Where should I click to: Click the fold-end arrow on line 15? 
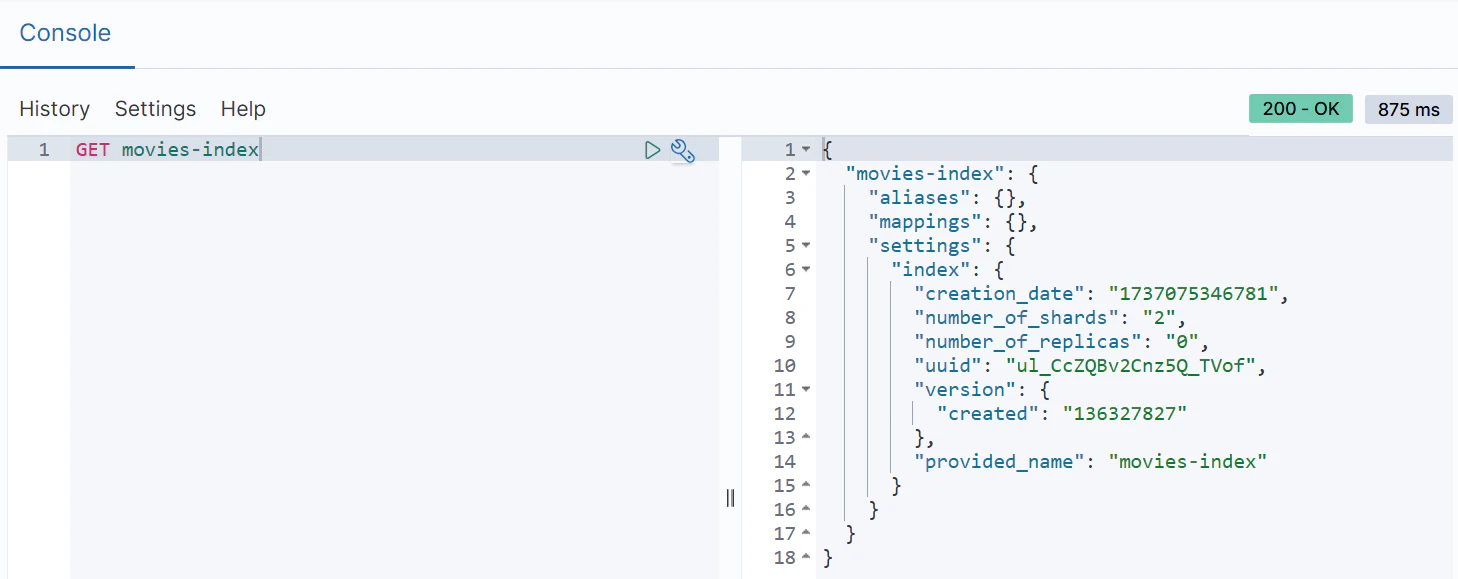(x=806, y=486)
